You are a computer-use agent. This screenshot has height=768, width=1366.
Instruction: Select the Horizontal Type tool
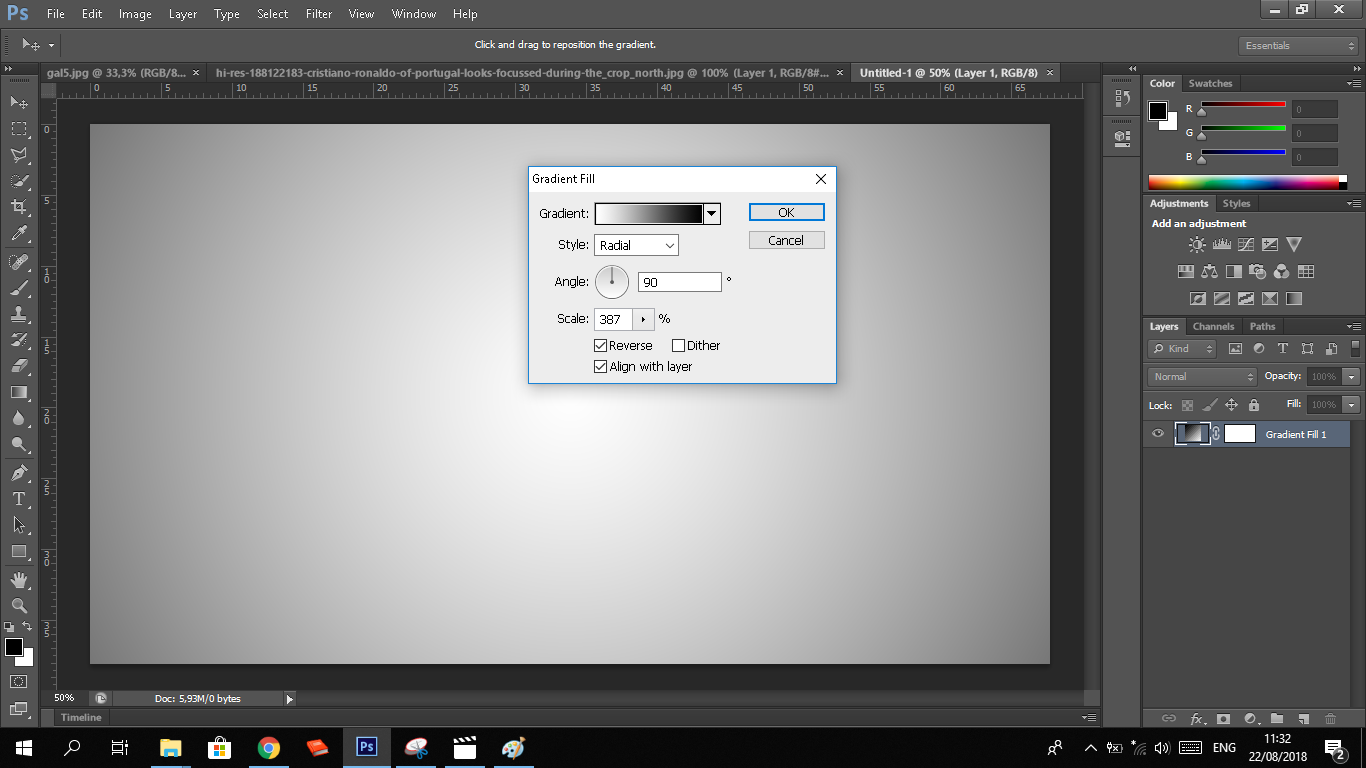click(x=19, y=499)
